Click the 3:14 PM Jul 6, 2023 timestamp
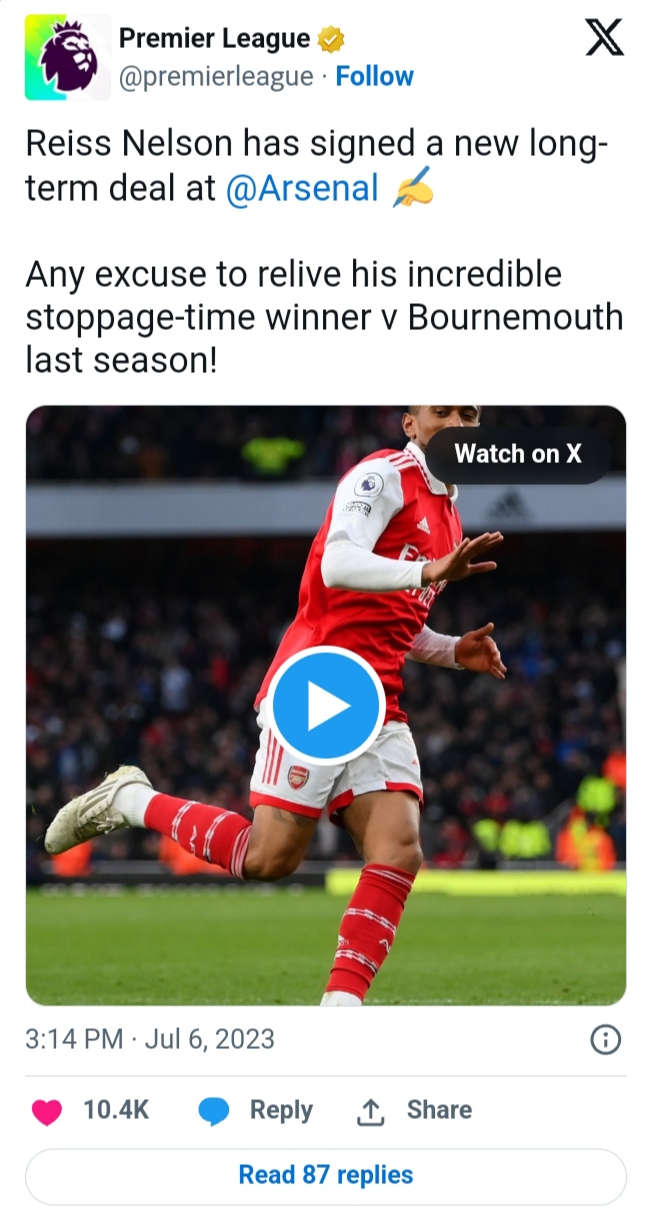This screenshot has width=649, height=1219. click(x=150, y=1039)
